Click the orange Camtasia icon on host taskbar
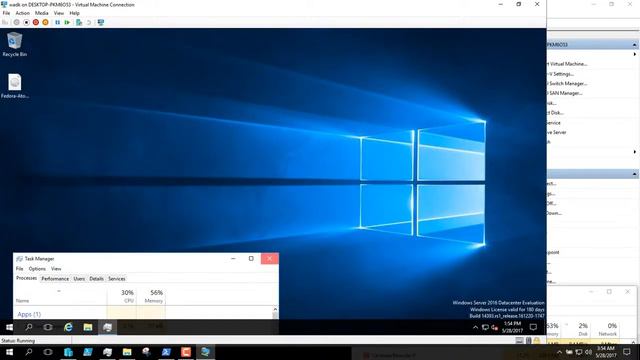This screenshot has height=360, width=640. point(186,352)
